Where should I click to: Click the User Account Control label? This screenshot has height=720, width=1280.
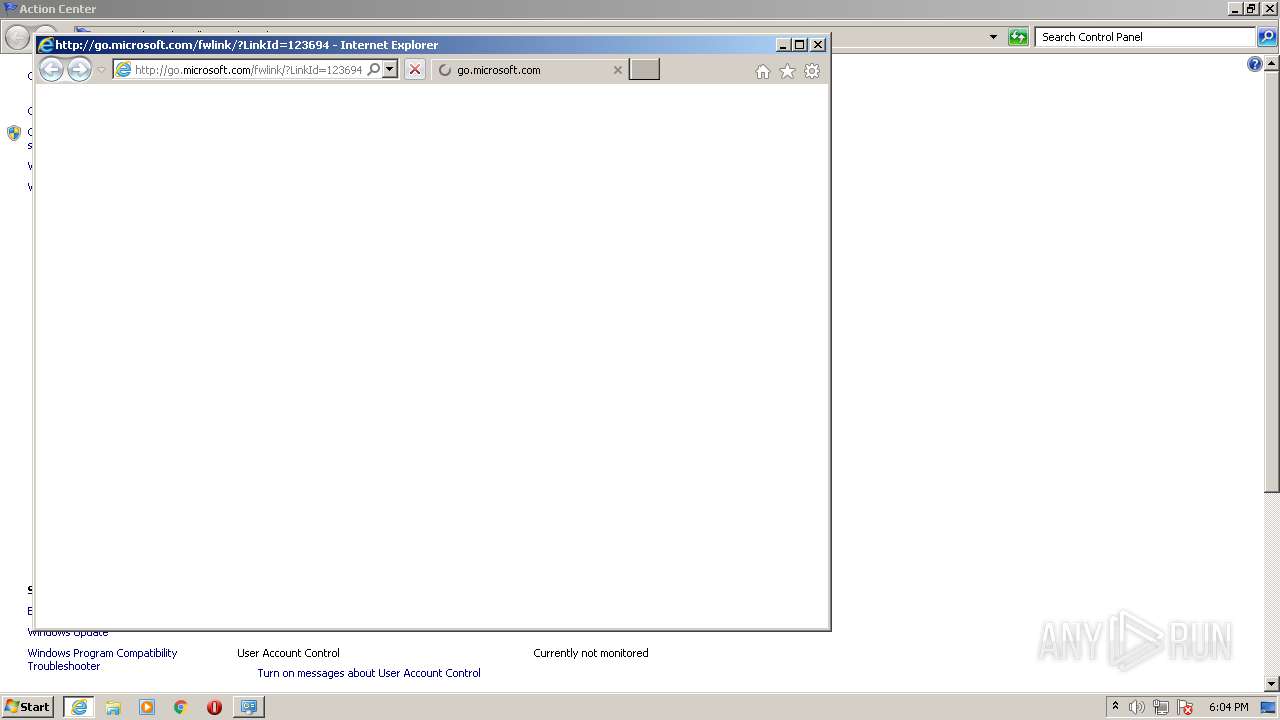tap(288, 653)
